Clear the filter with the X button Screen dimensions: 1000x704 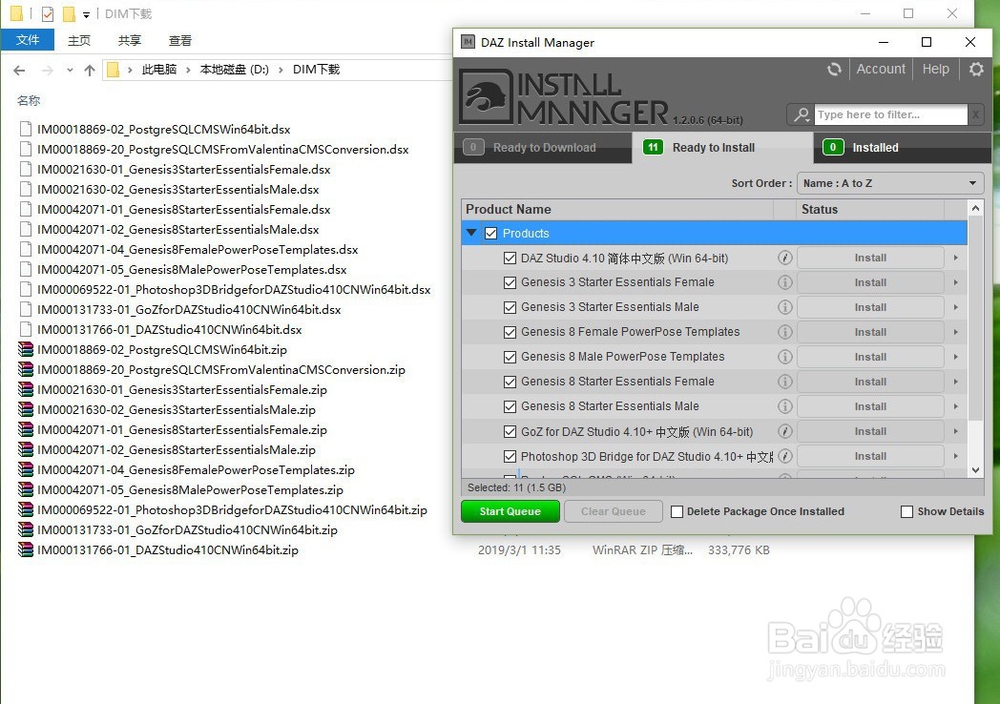coord(976,115)
